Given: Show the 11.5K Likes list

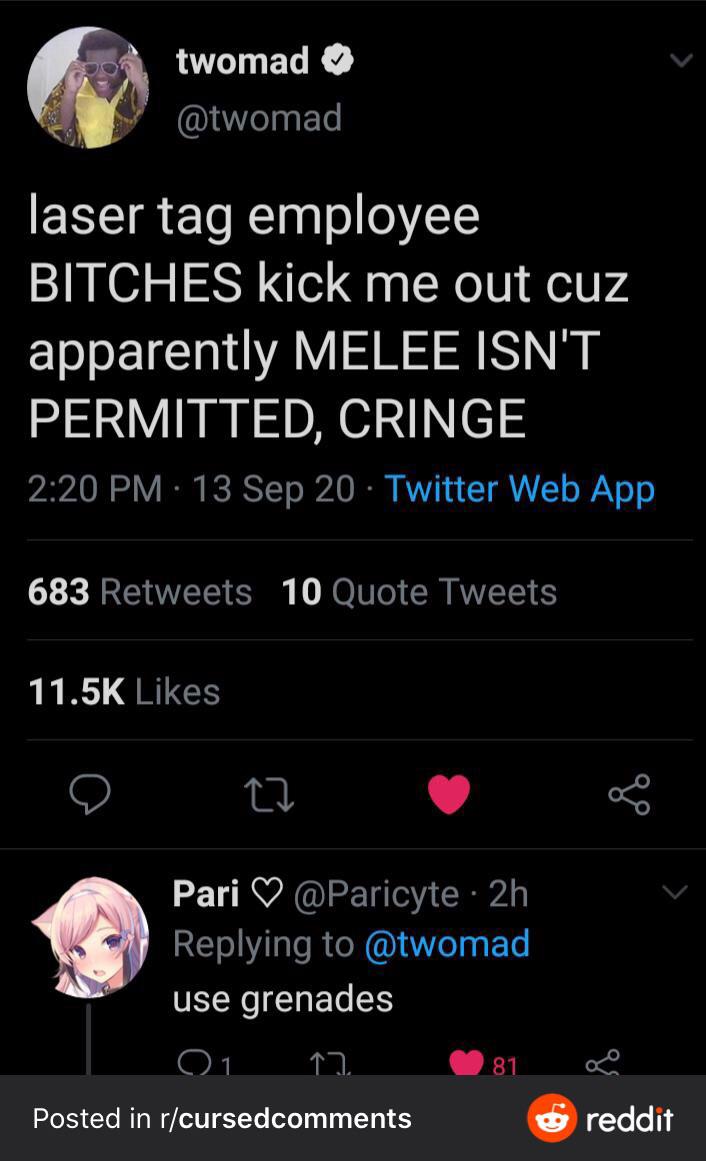Looking at the screenshot, I should point(124,691).
